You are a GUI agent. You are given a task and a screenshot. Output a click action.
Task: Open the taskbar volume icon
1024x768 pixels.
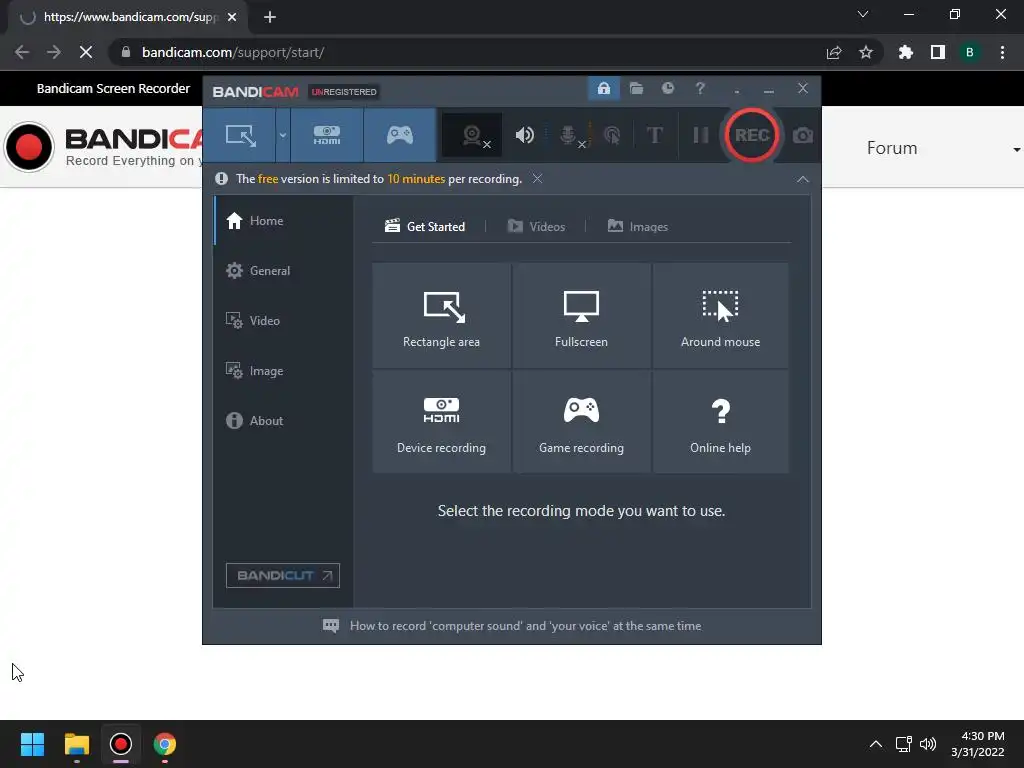click(x=927, y=744)
